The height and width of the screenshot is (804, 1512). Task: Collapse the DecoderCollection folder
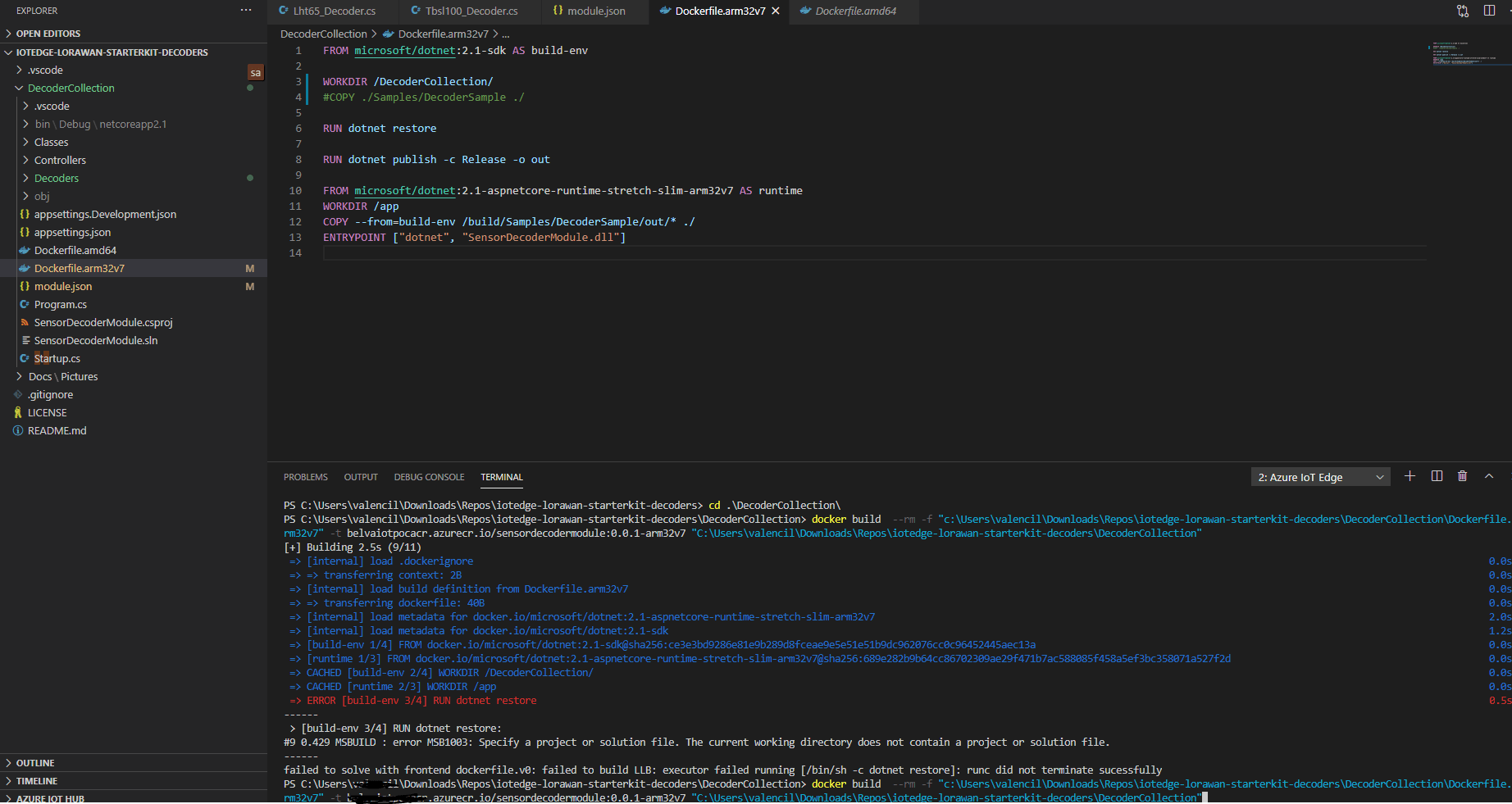pyautogui.click(x=134, y=88)
